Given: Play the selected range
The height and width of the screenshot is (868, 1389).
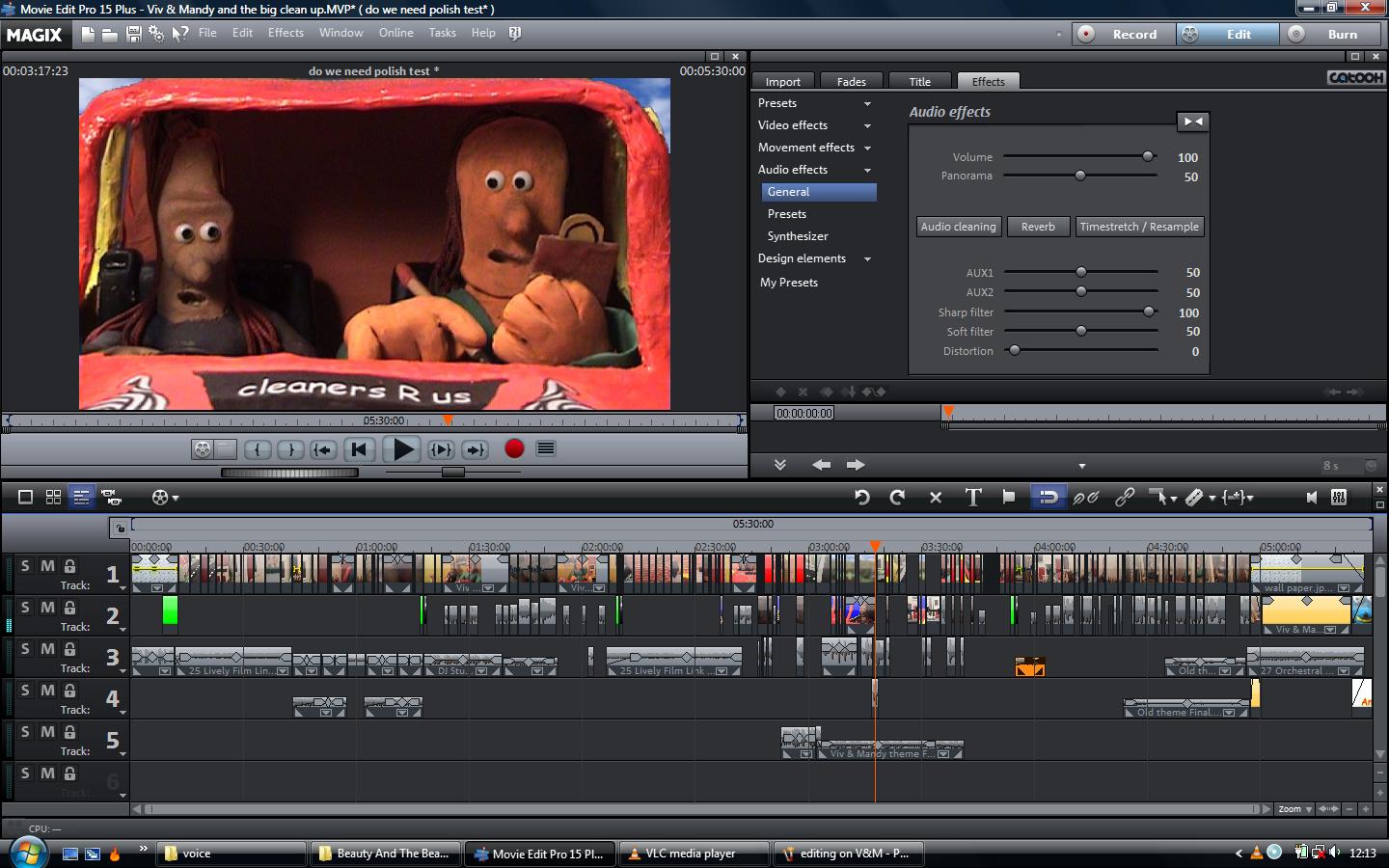Looking at the screenshot, I should (x=441, y=449).
